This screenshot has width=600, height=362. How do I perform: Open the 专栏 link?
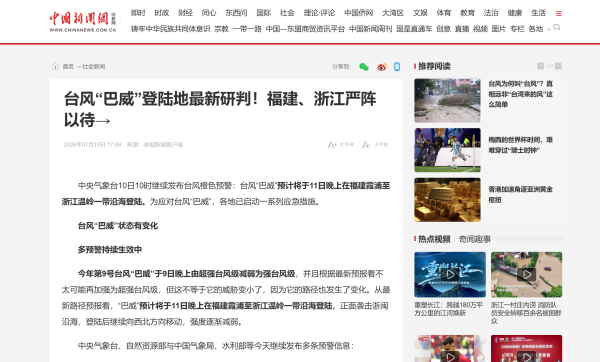tap(517, 29)
